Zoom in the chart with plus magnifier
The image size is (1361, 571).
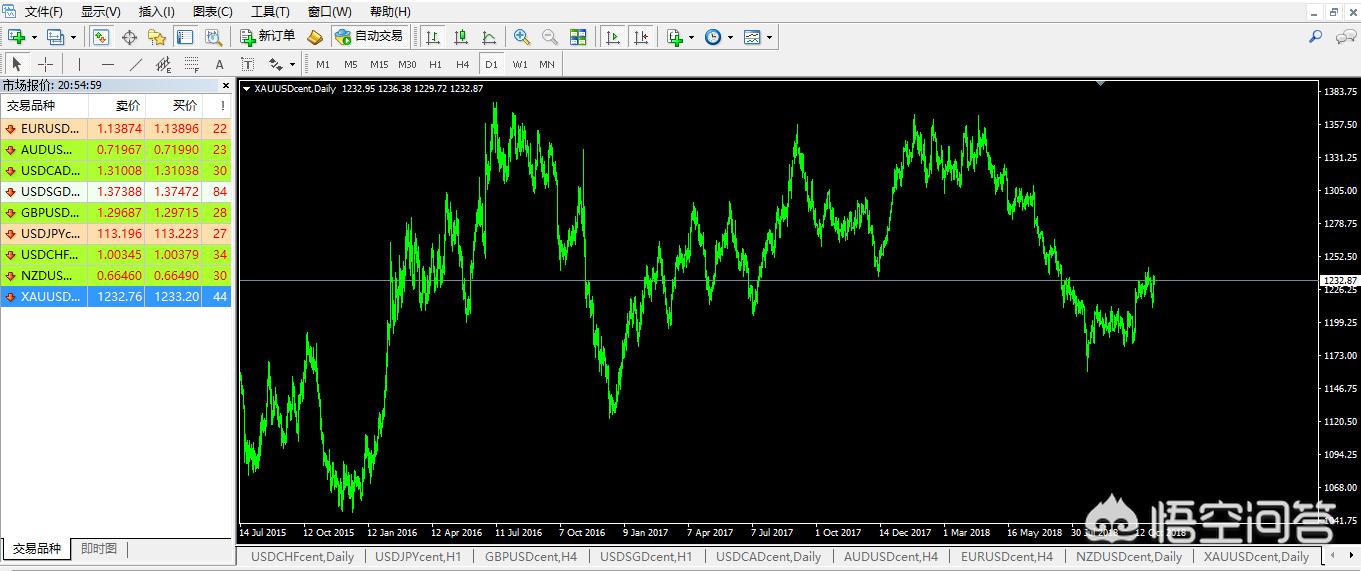pyautogui.click(x=522, y=37)
